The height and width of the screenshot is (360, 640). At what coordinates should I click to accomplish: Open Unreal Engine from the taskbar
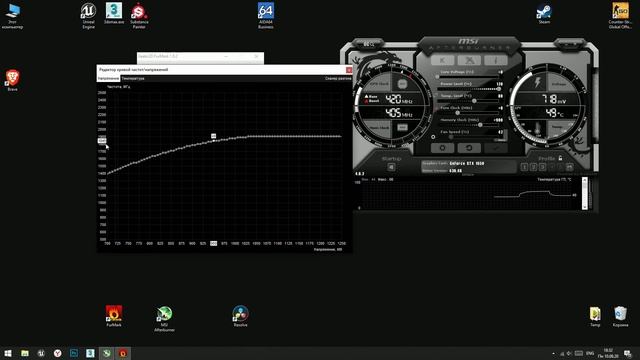[41, 353]
